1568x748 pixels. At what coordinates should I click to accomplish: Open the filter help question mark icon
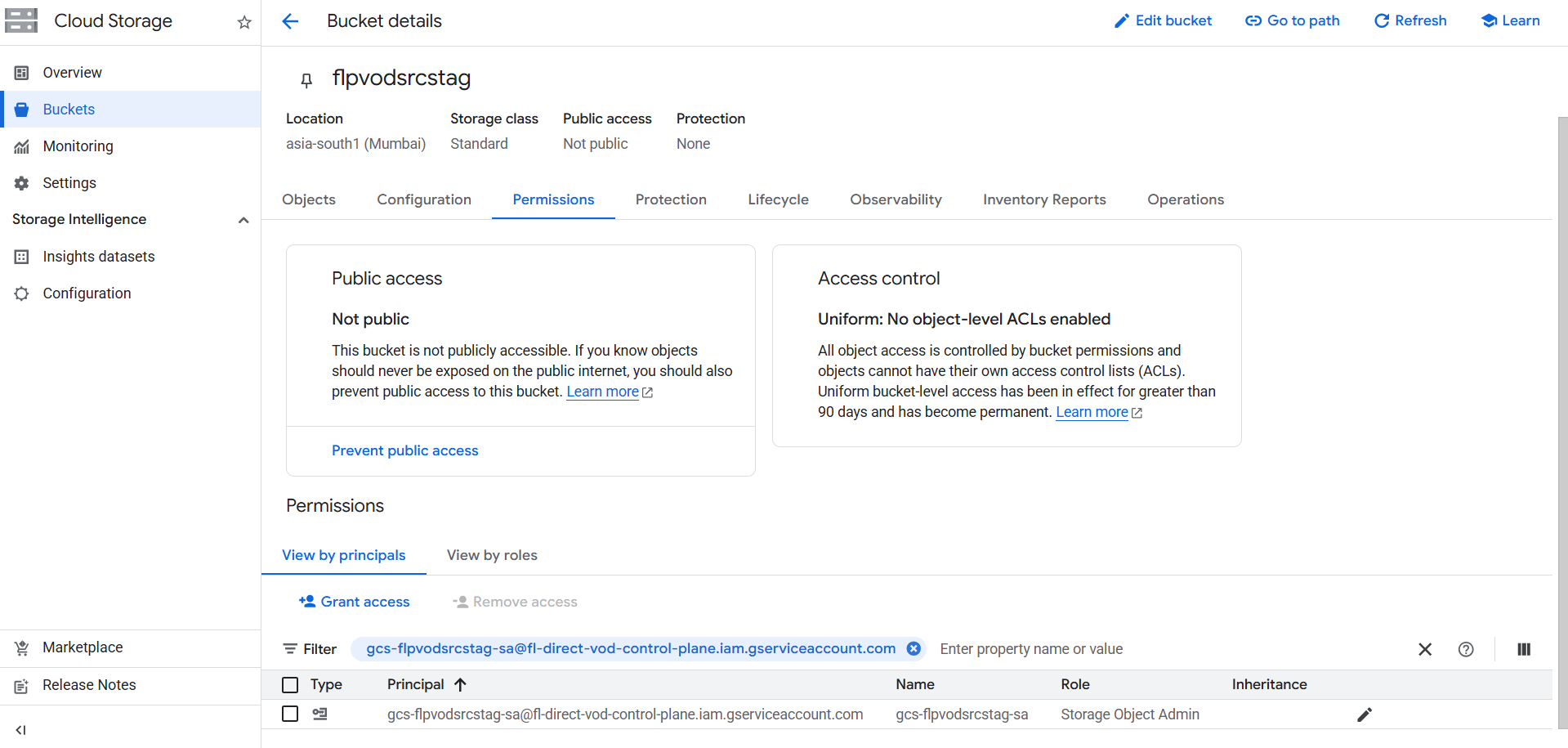[x=1465, y=649]
